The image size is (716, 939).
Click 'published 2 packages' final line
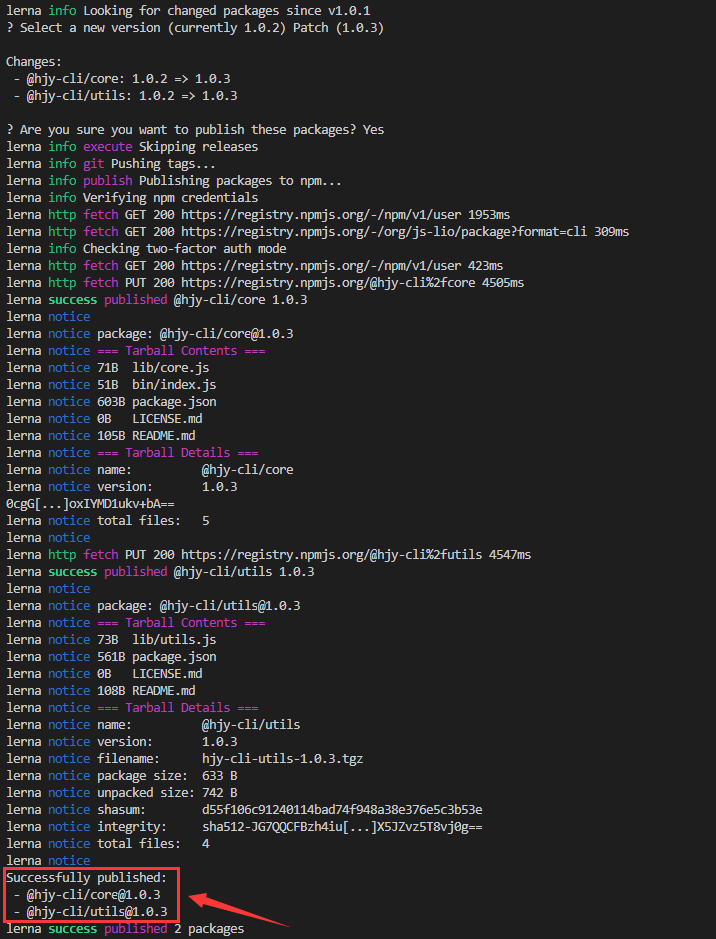[x=174, y=928]
